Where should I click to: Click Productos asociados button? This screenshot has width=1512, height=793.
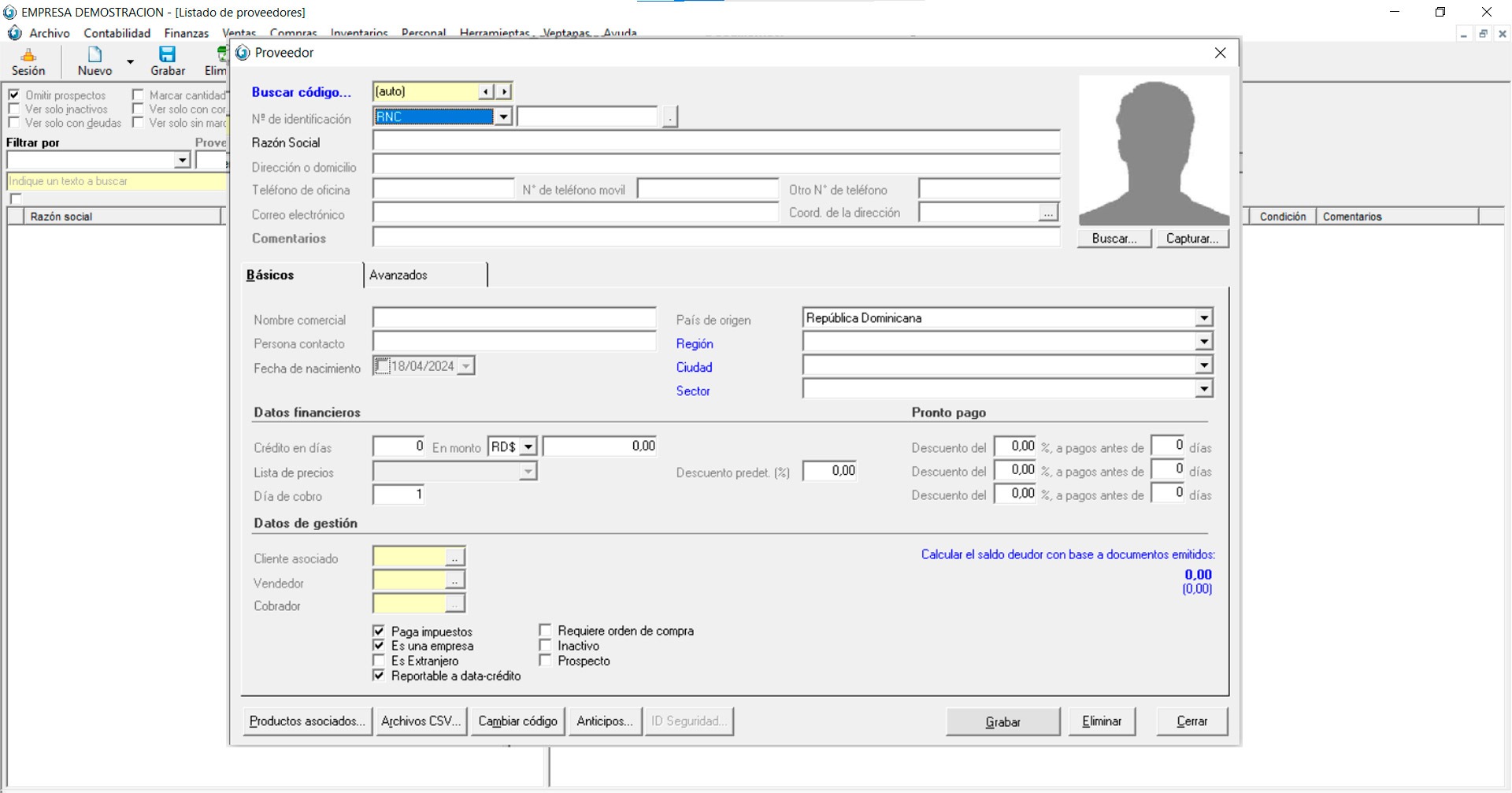[x=306, y=721]
